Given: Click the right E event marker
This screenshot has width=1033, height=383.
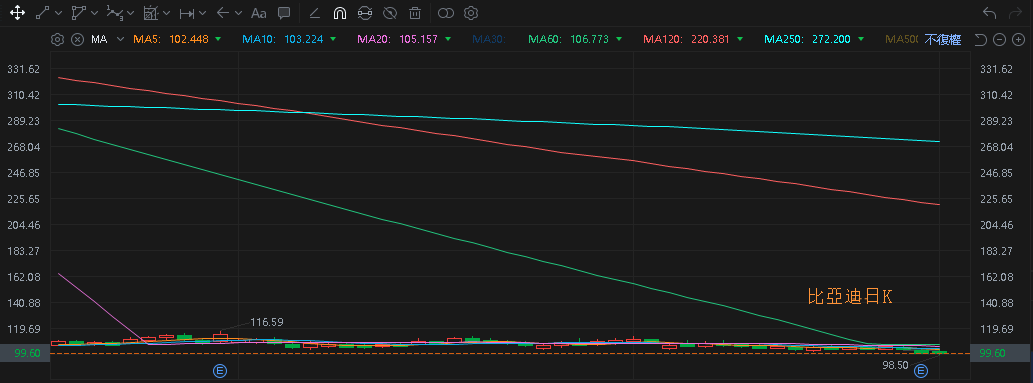Looking at the screenshot, I should click(920, 372).
